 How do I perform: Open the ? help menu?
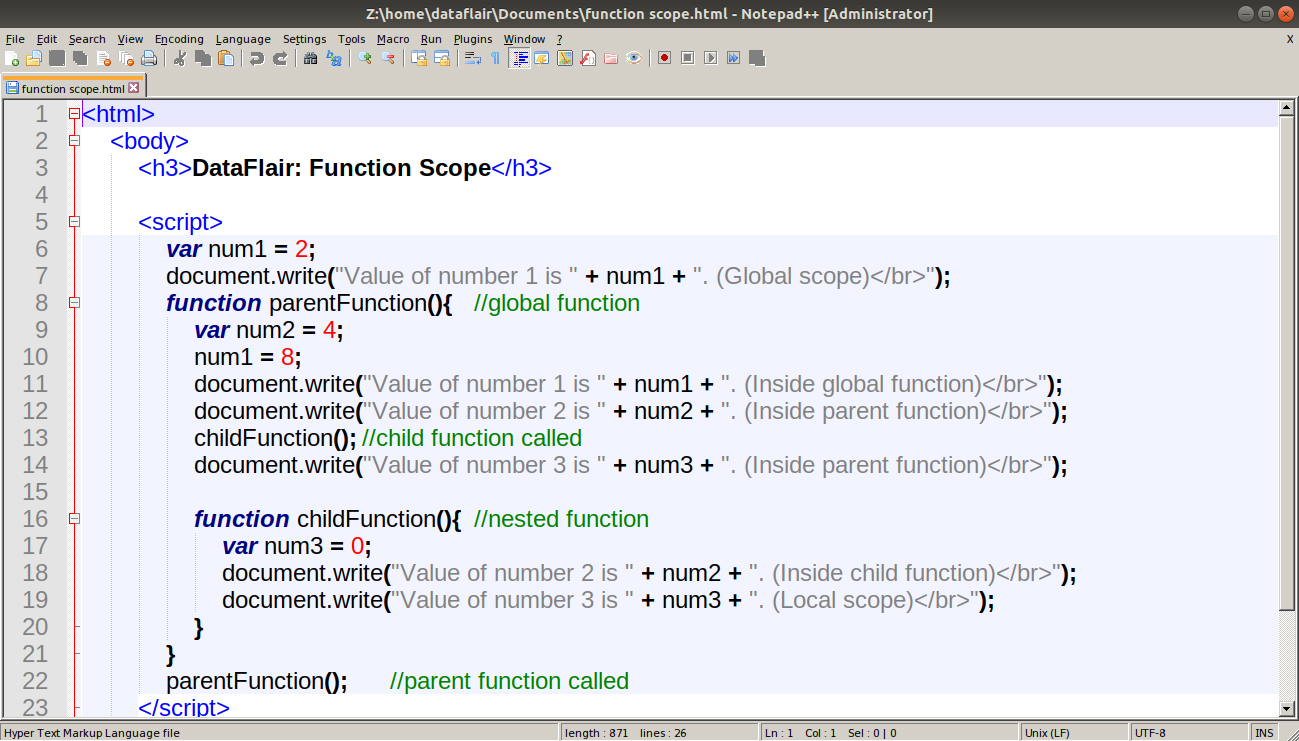coord(560,39)
